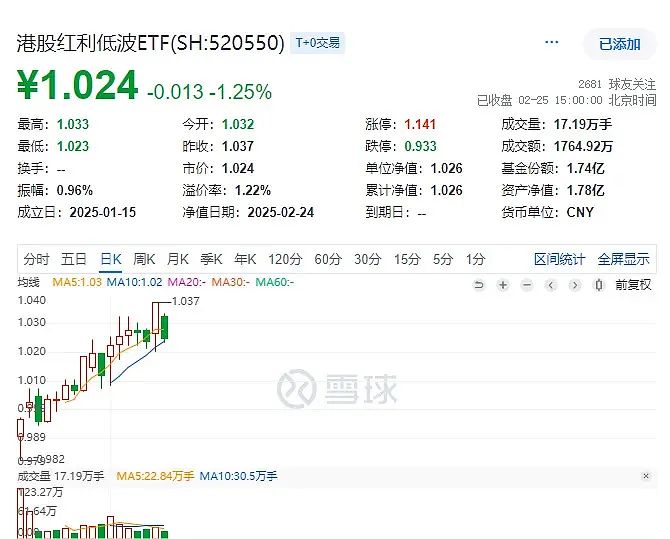The image size is (670, 539).
Task: Select the 周K chart tab
Action: point(144,259)
